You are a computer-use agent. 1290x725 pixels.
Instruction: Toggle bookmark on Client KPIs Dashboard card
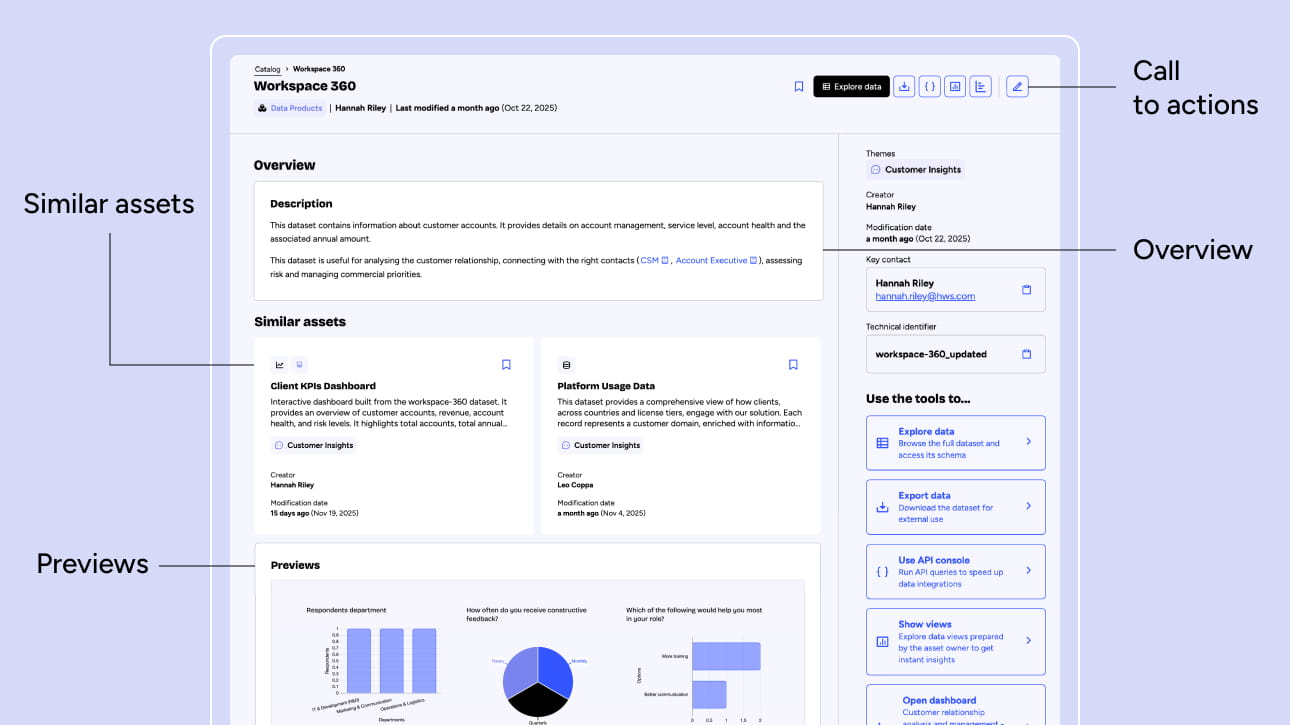tap(506, 365)
